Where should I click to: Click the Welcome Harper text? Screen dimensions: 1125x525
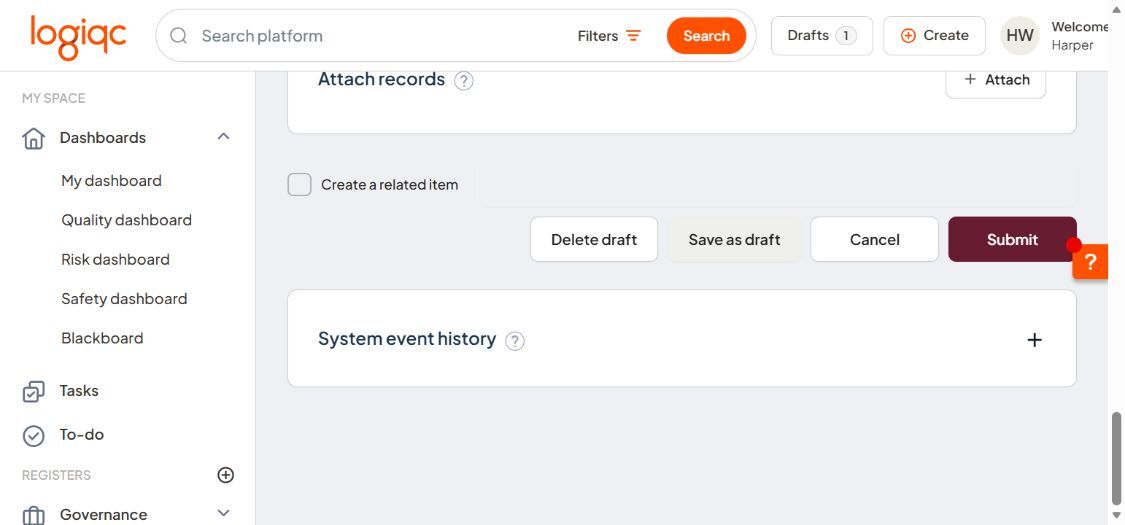1080,36
